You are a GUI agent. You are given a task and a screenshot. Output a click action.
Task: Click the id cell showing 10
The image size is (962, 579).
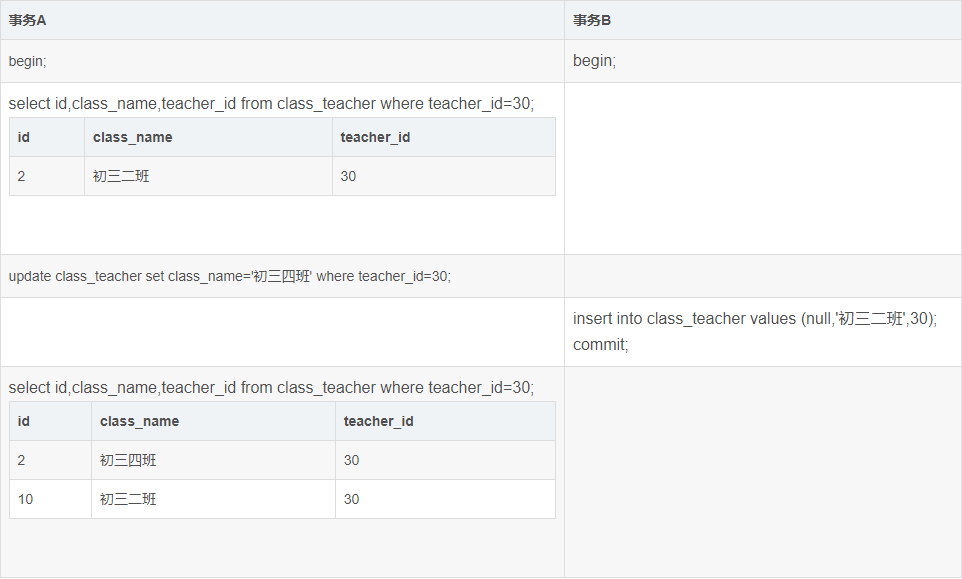26,499
